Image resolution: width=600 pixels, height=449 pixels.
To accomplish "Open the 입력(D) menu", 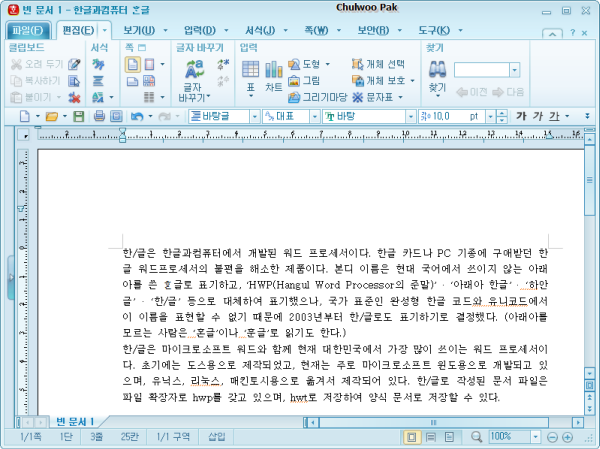I will [200, 30].
